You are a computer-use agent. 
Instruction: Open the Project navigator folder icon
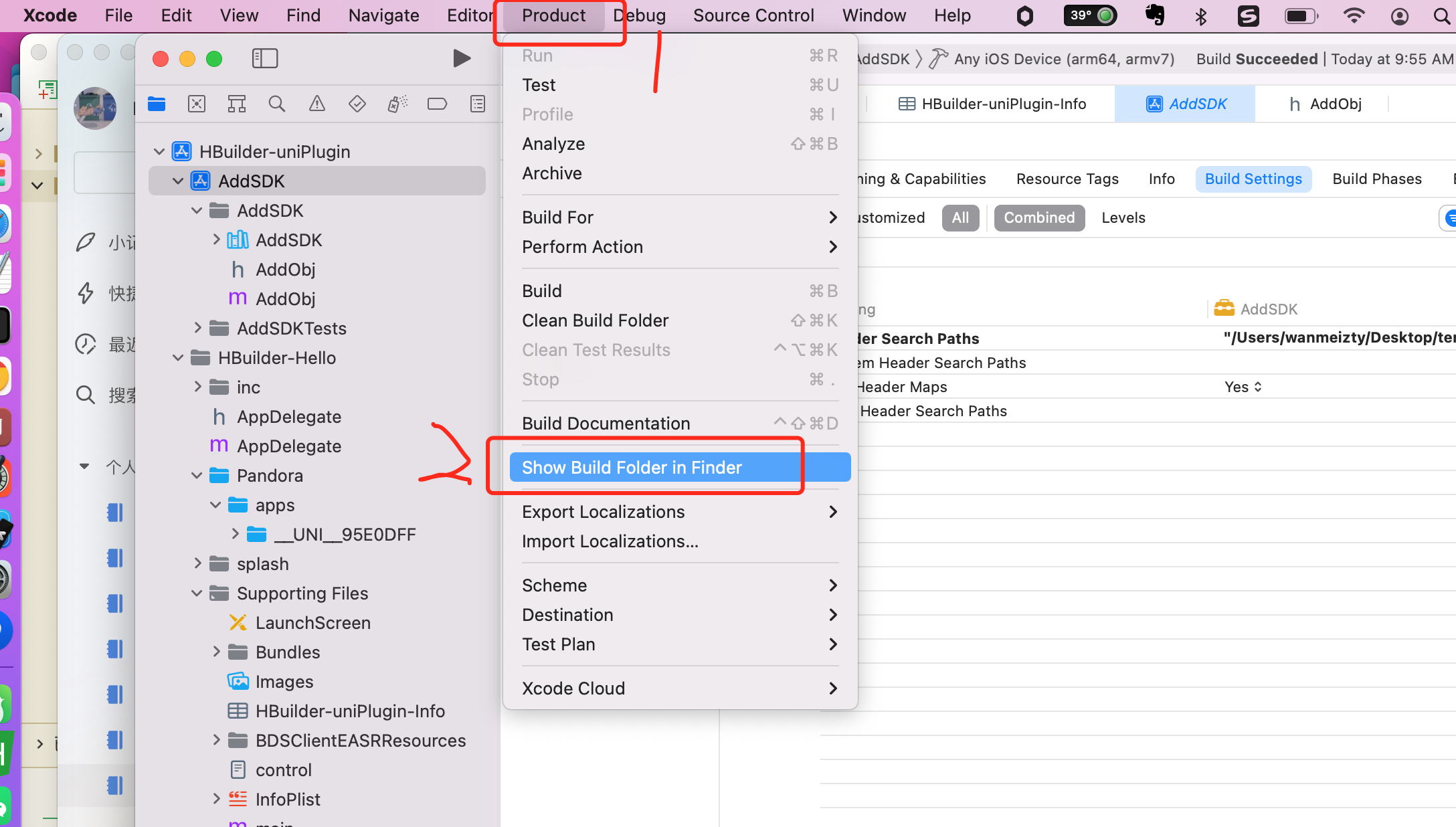coord(157,104)
